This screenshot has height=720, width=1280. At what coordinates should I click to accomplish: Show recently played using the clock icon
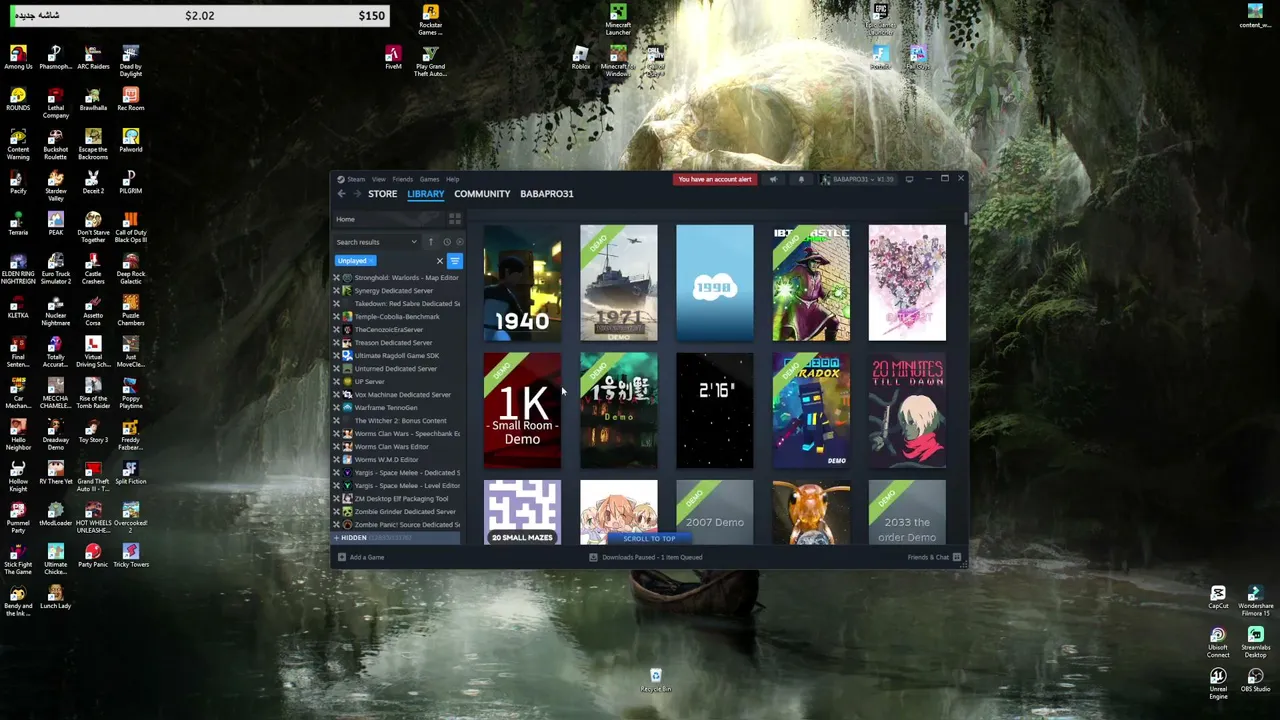446,242
